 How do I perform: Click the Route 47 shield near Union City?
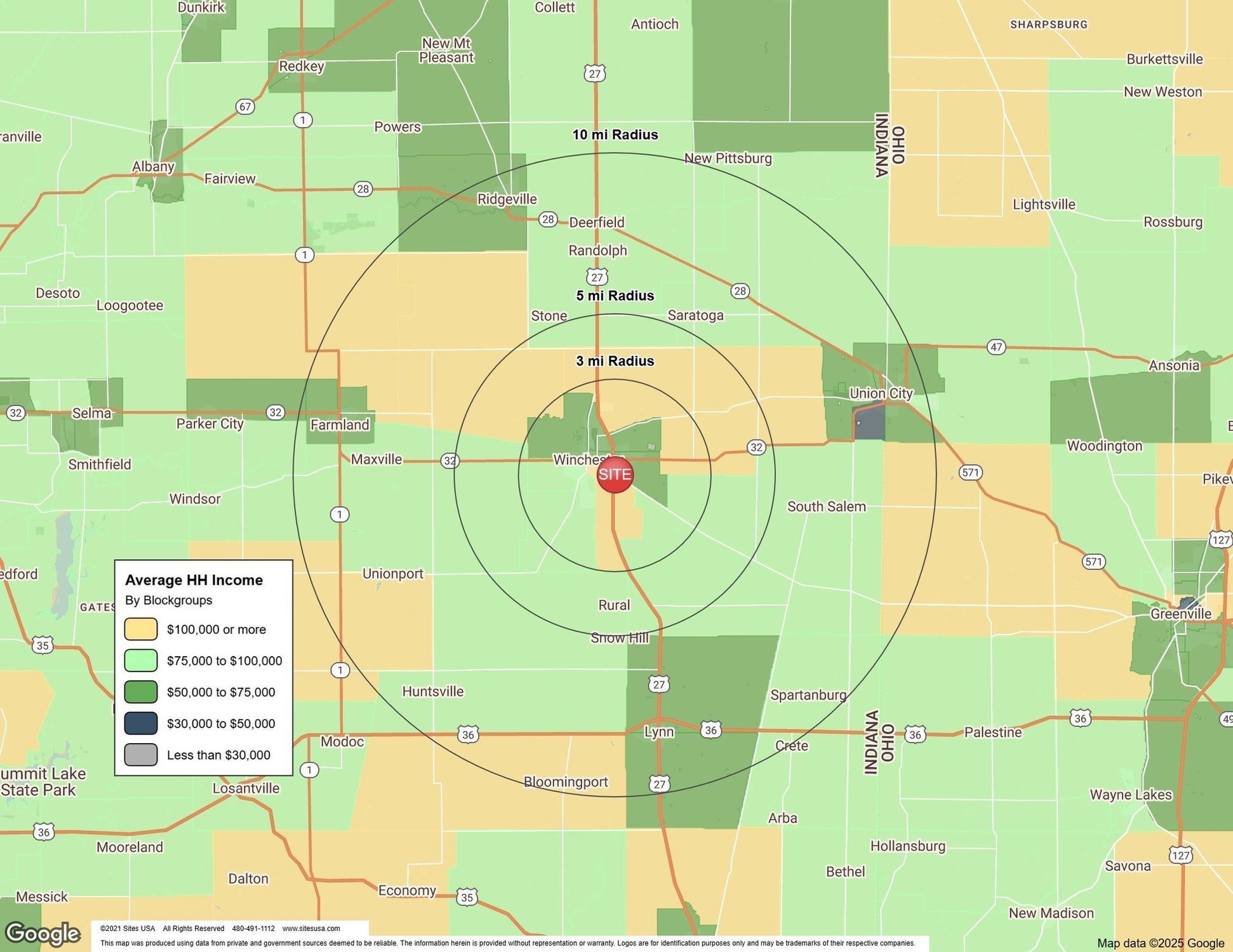tap(996, 347)
